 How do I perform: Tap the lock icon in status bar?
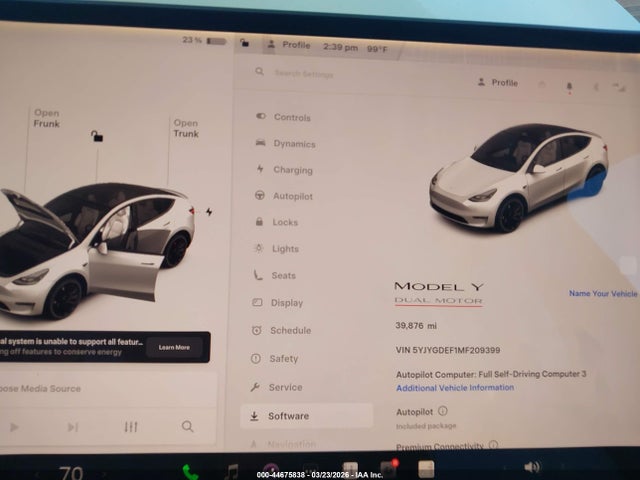tap(244, 42)
